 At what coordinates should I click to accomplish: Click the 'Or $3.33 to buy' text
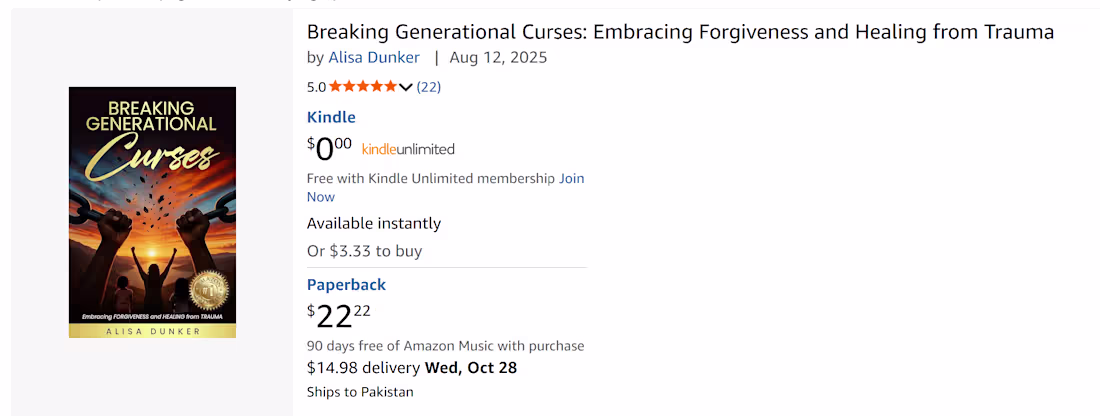click(x=365, y=251)
